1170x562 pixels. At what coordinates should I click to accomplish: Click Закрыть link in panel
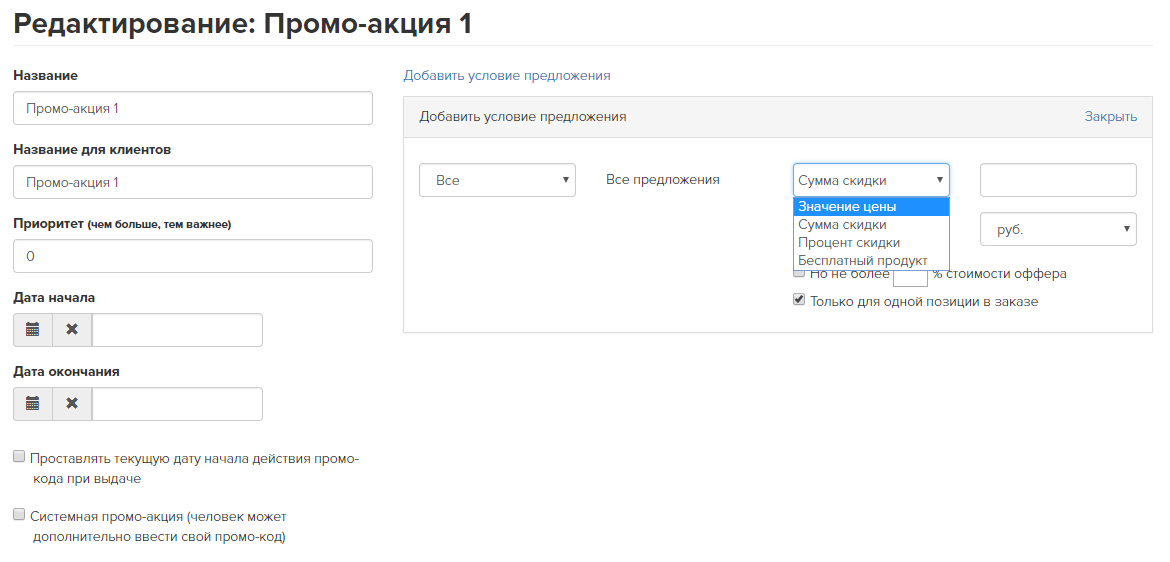(1110, 116)
